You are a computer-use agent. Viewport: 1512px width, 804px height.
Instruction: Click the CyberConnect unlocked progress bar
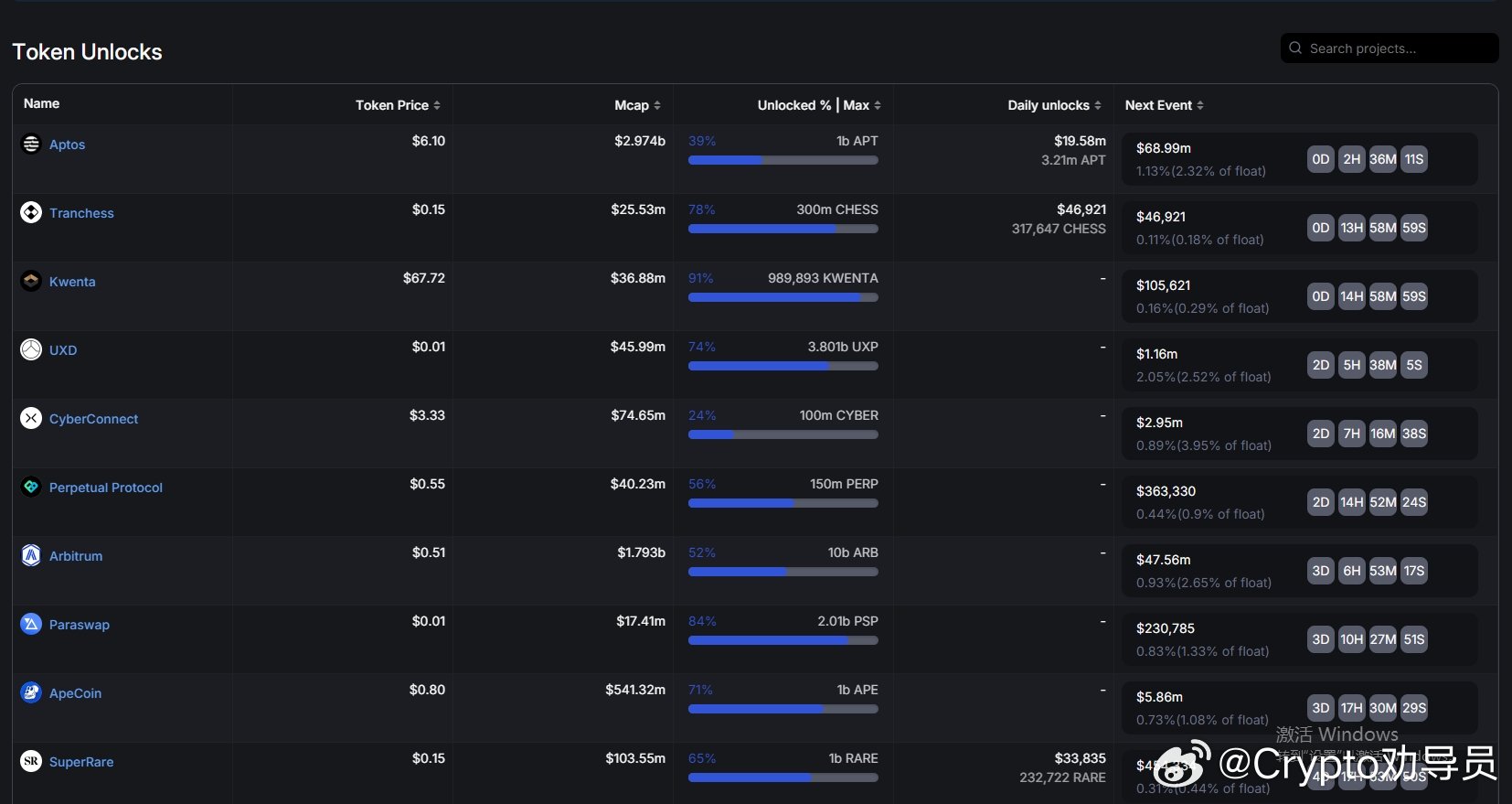(783, 434)
